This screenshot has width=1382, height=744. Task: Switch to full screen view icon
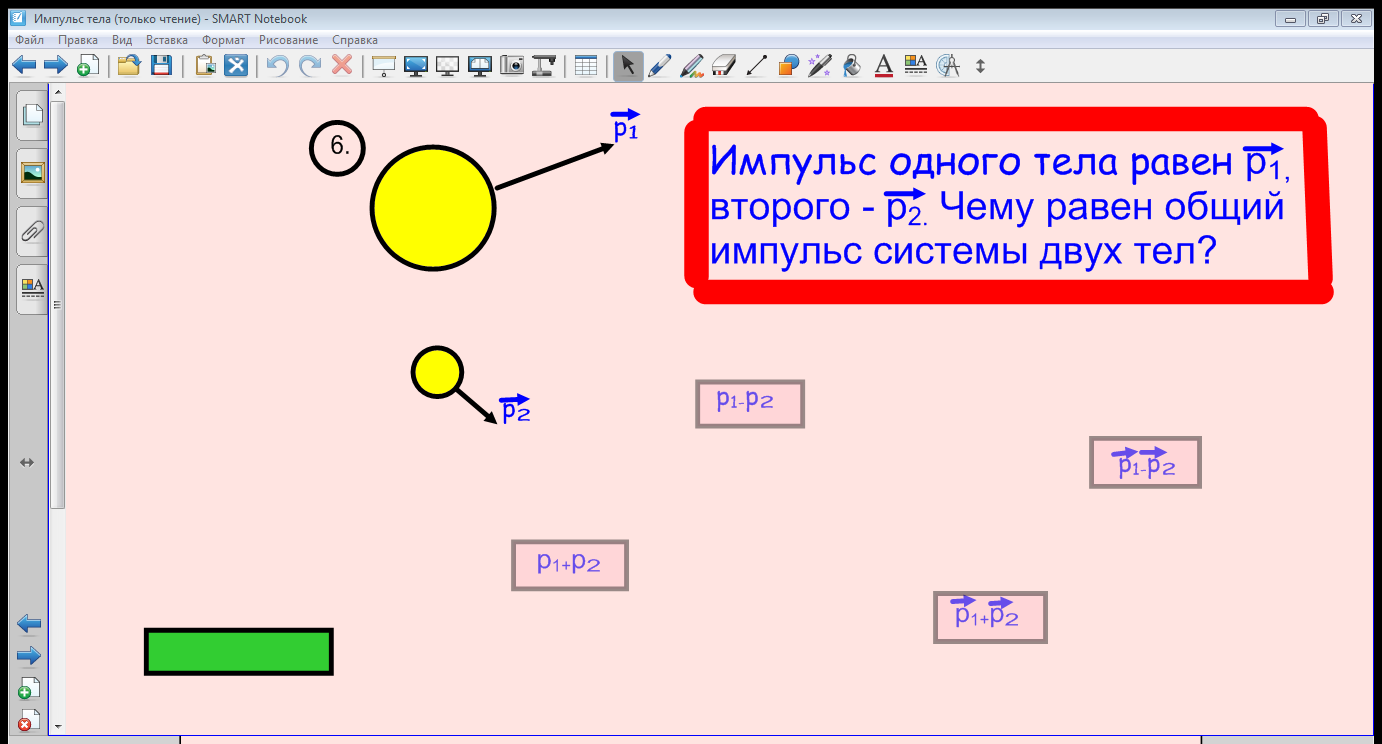pyautogui.click(x=416, y=66)
